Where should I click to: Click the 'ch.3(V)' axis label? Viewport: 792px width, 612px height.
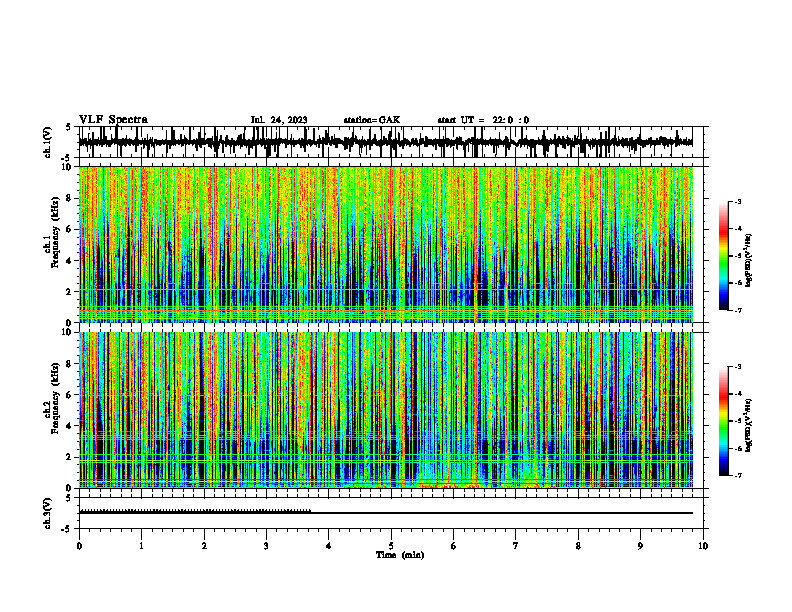coord(48,513)
